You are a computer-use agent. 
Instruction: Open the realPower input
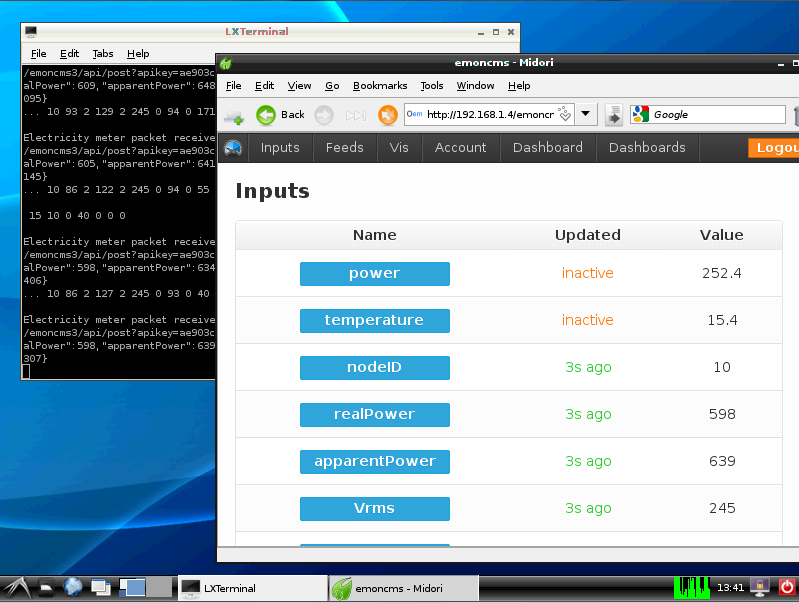[375, 414]
